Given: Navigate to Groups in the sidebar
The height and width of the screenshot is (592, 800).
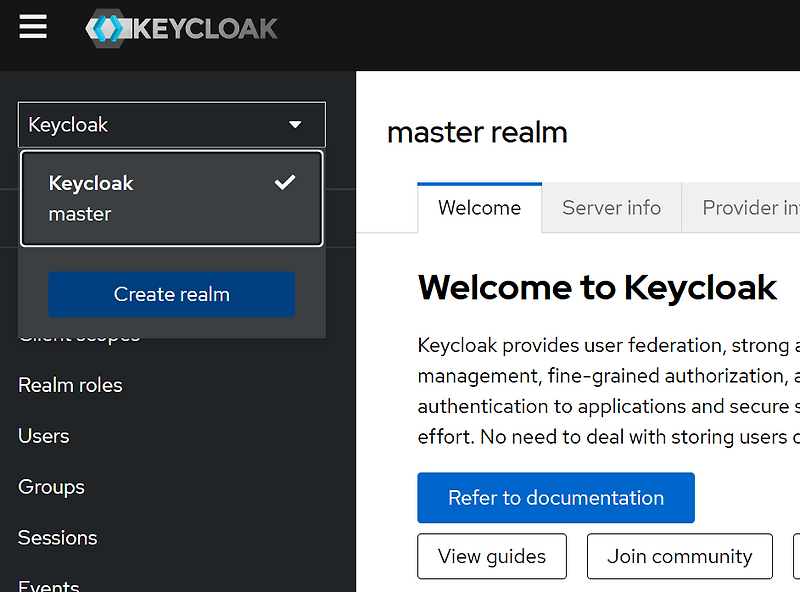Looking at the screenshot, I should [51, 487].
